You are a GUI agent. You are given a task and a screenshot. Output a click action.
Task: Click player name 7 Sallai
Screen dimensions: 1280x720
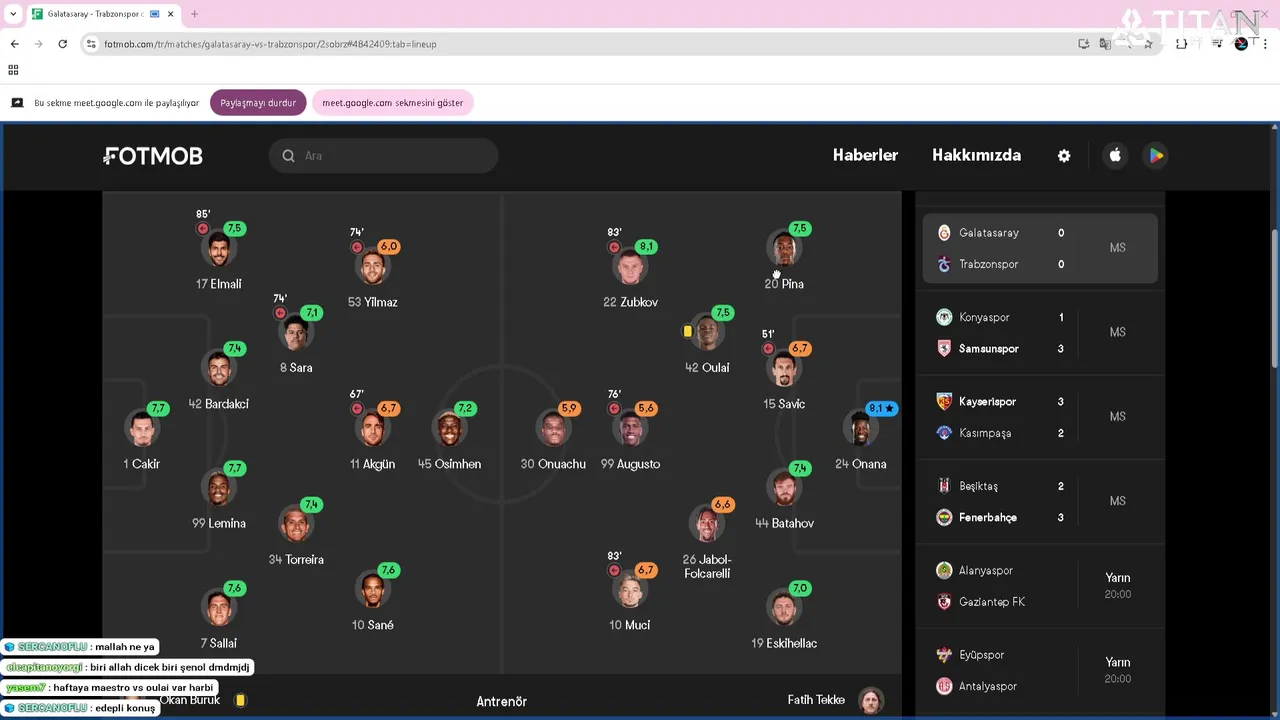[218, 643]
